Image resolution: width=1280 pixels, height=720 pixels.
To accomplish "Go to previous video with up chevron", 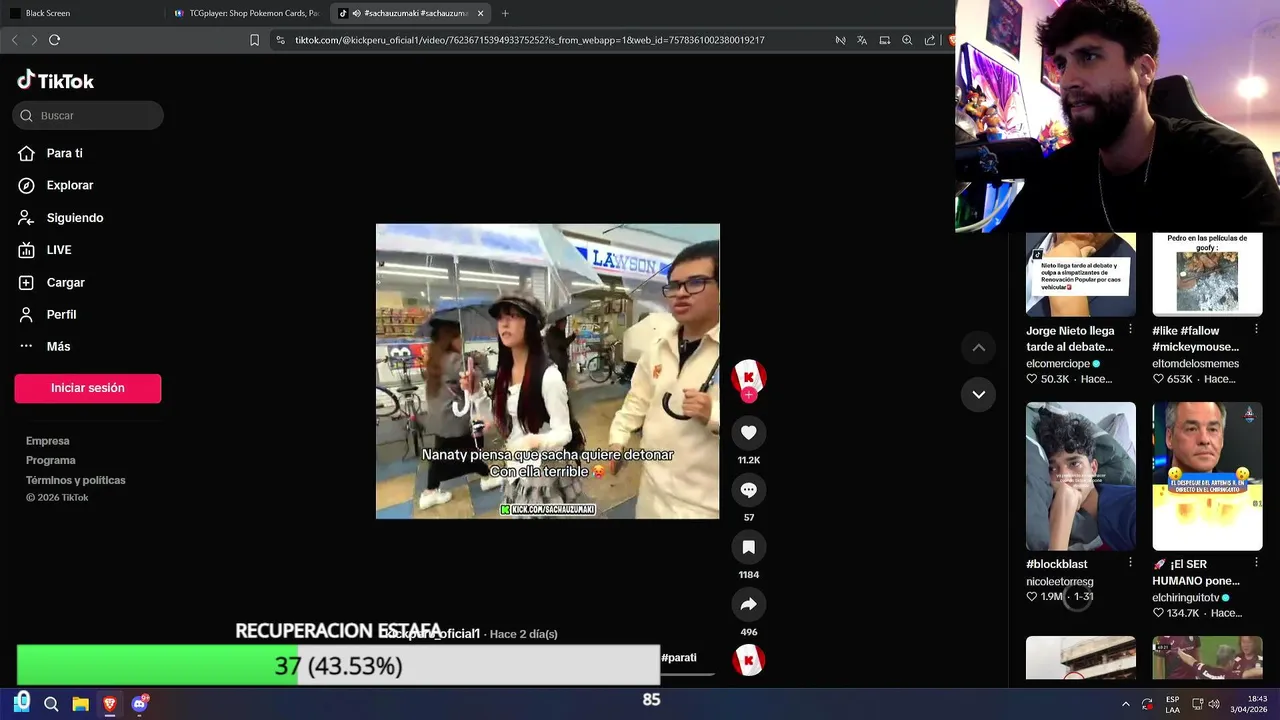I will (x=979, y=347).
